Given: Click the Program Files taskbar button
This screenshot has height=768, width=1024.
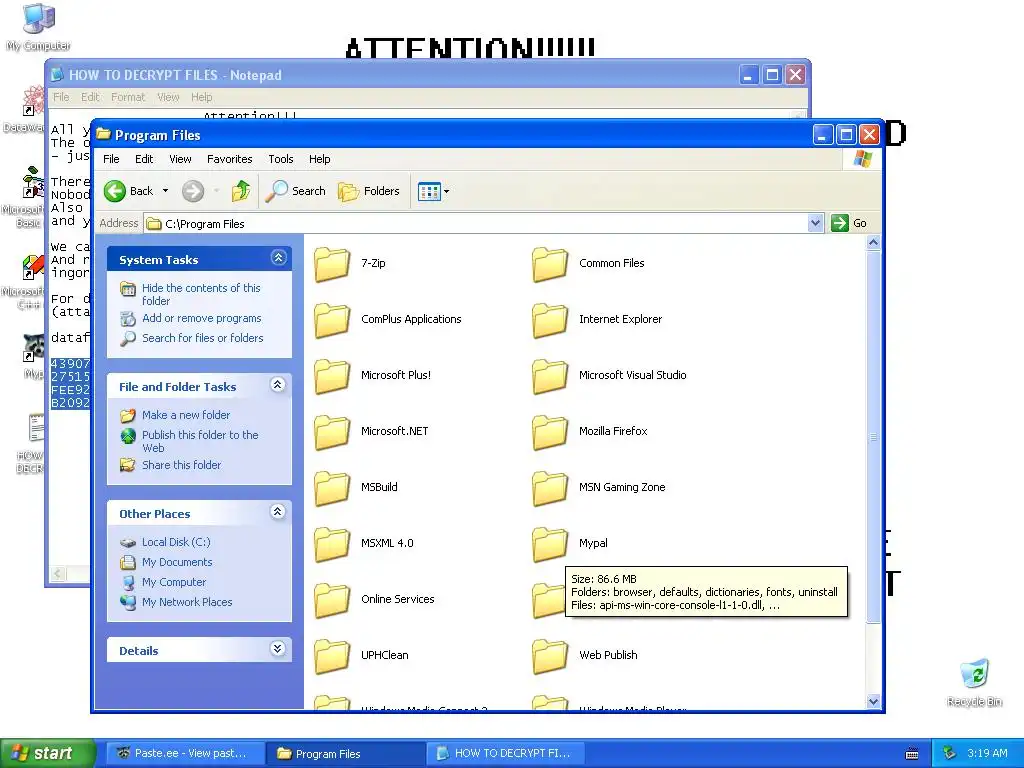Looking at the screenshot, I should pyautogui.click(x=345, y=753).
